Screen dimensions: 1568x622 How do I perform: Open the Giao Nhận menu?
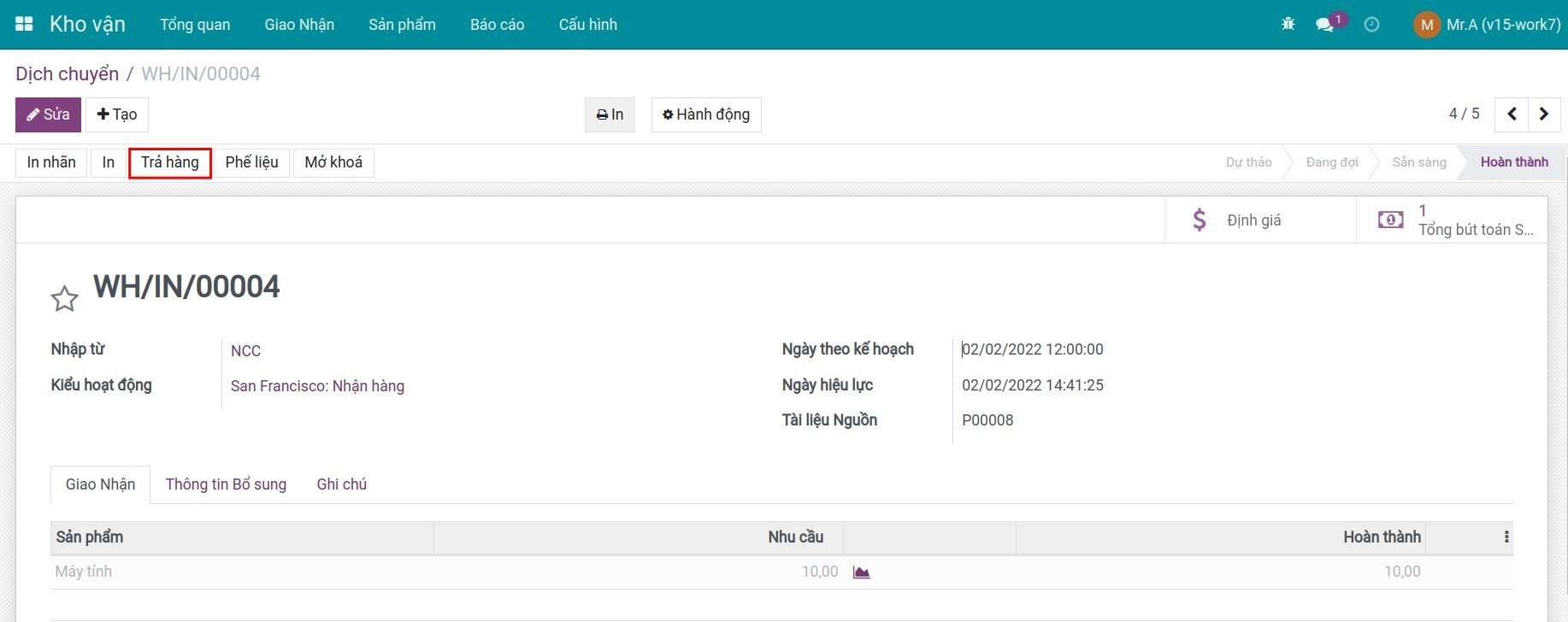pos(299,25)
